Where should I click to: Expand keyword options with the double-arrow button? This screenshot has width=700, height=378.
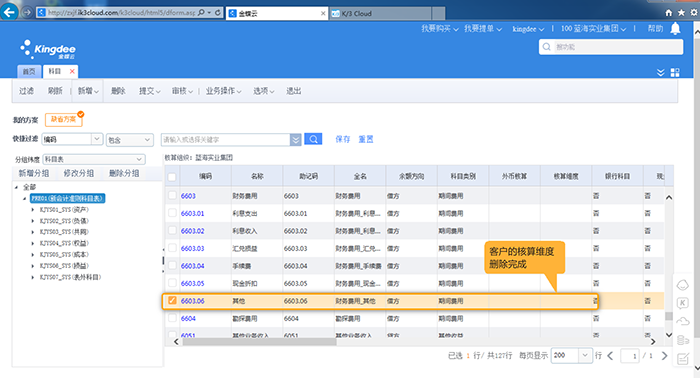[296, 140]
